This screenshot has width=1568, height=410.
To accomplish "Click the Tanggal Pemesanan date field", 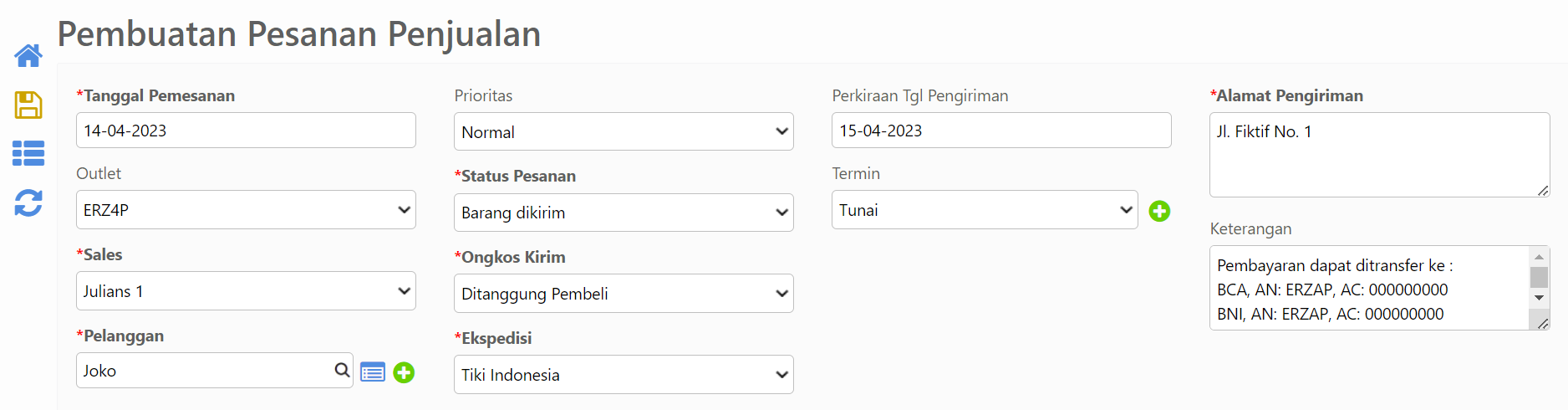I will pyautogui.click(x=246, y=131).
